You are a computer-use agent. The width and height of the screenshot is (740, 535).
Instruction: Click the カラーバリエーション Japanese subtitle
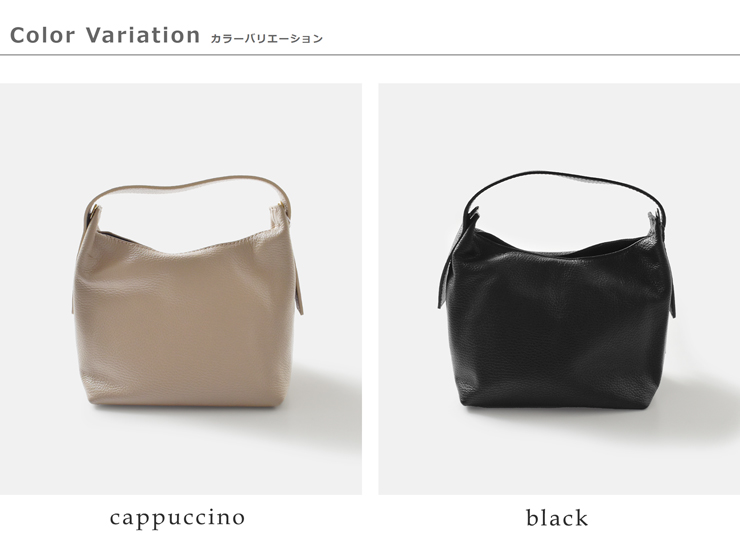(266, 39)
